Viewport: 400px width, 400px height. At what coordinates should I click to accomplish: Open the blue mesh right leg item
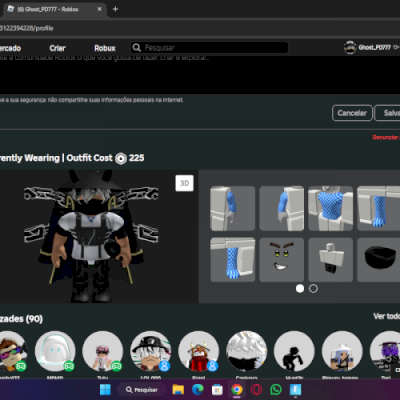pyautogui.click(x=233, y=260)
